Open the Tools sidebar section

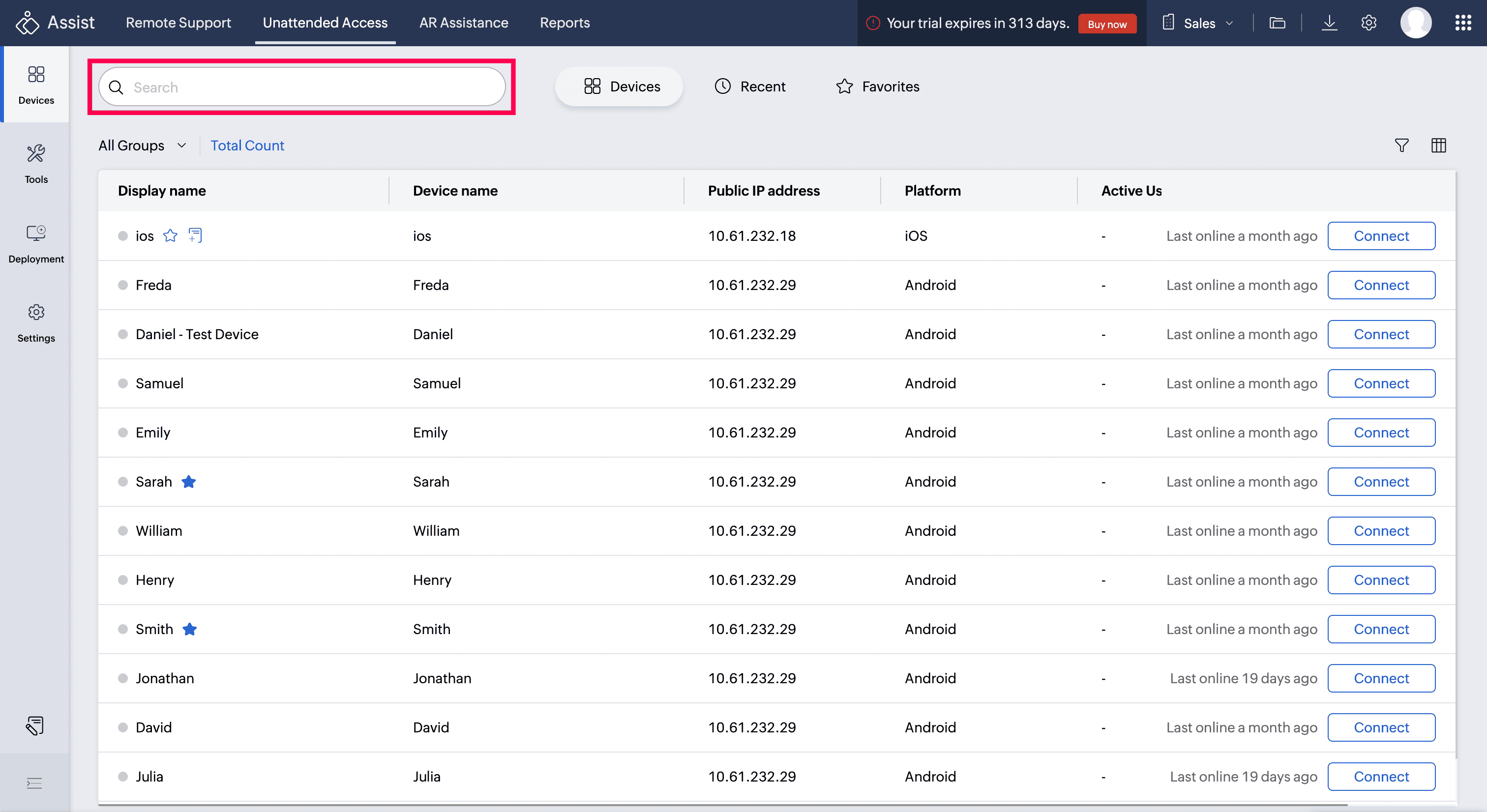[36, 163]
